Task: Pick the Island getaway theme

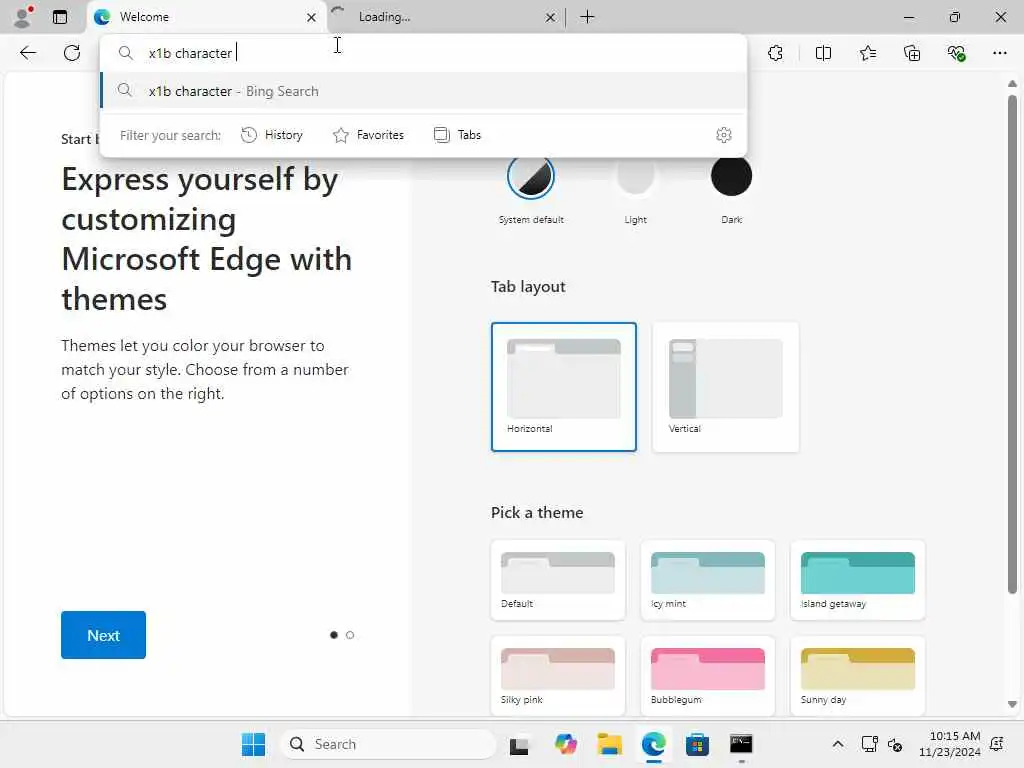Action: pyautogui.click(x=858, y=580)
